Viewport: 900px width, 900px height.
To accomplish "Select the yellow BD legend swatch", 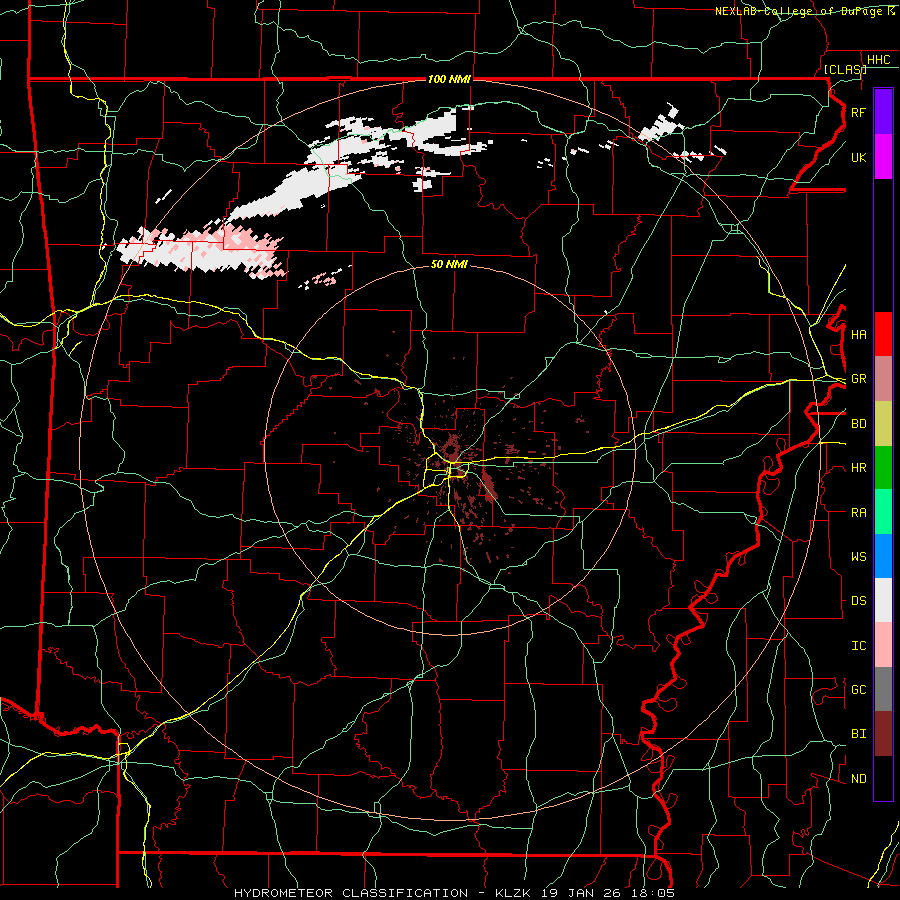I will 883,424.
